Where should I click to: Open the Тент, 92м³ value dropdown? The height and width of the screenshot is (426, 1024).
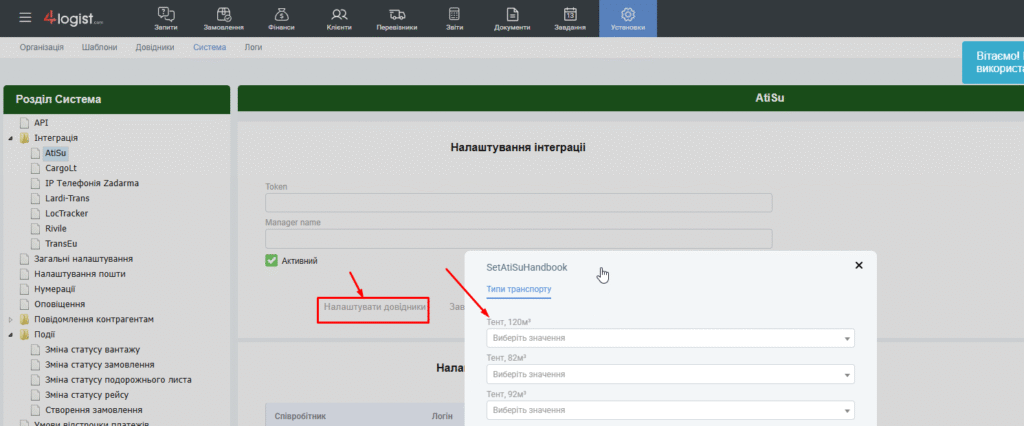671,410
